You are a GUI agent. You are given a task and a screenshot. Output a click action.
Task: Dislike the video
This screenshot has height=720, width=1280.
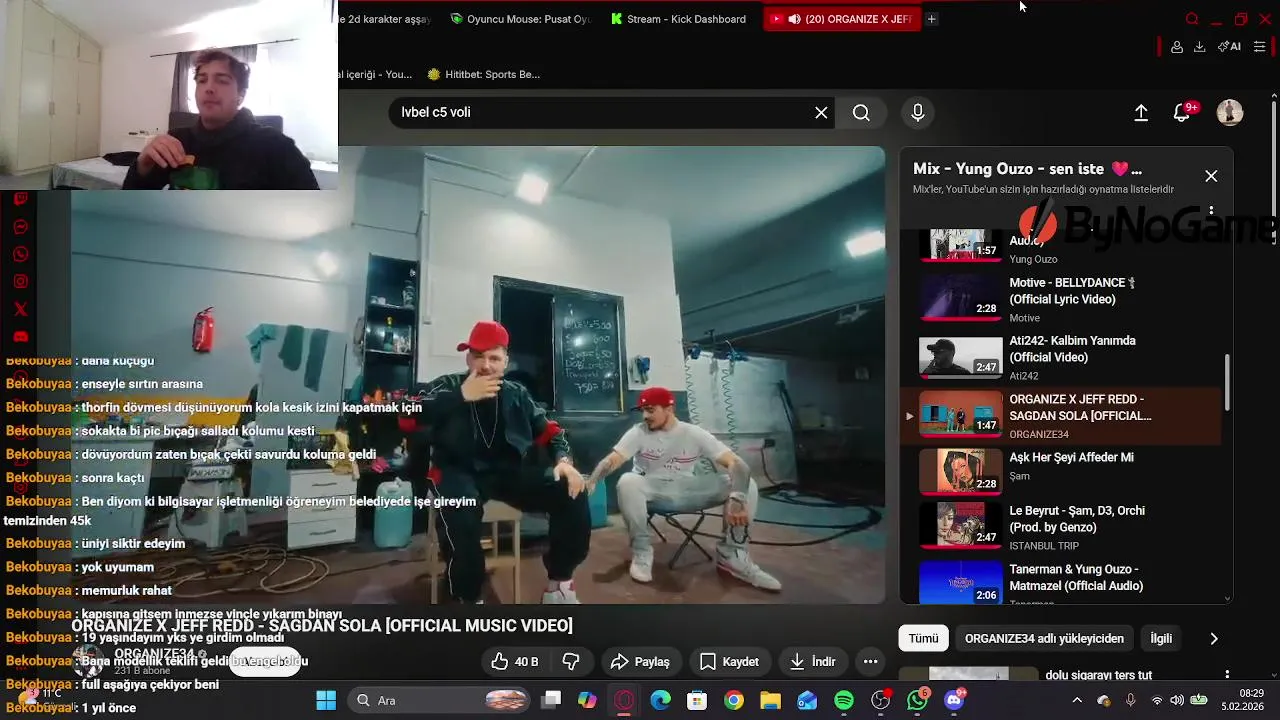(x=571, y=661)
